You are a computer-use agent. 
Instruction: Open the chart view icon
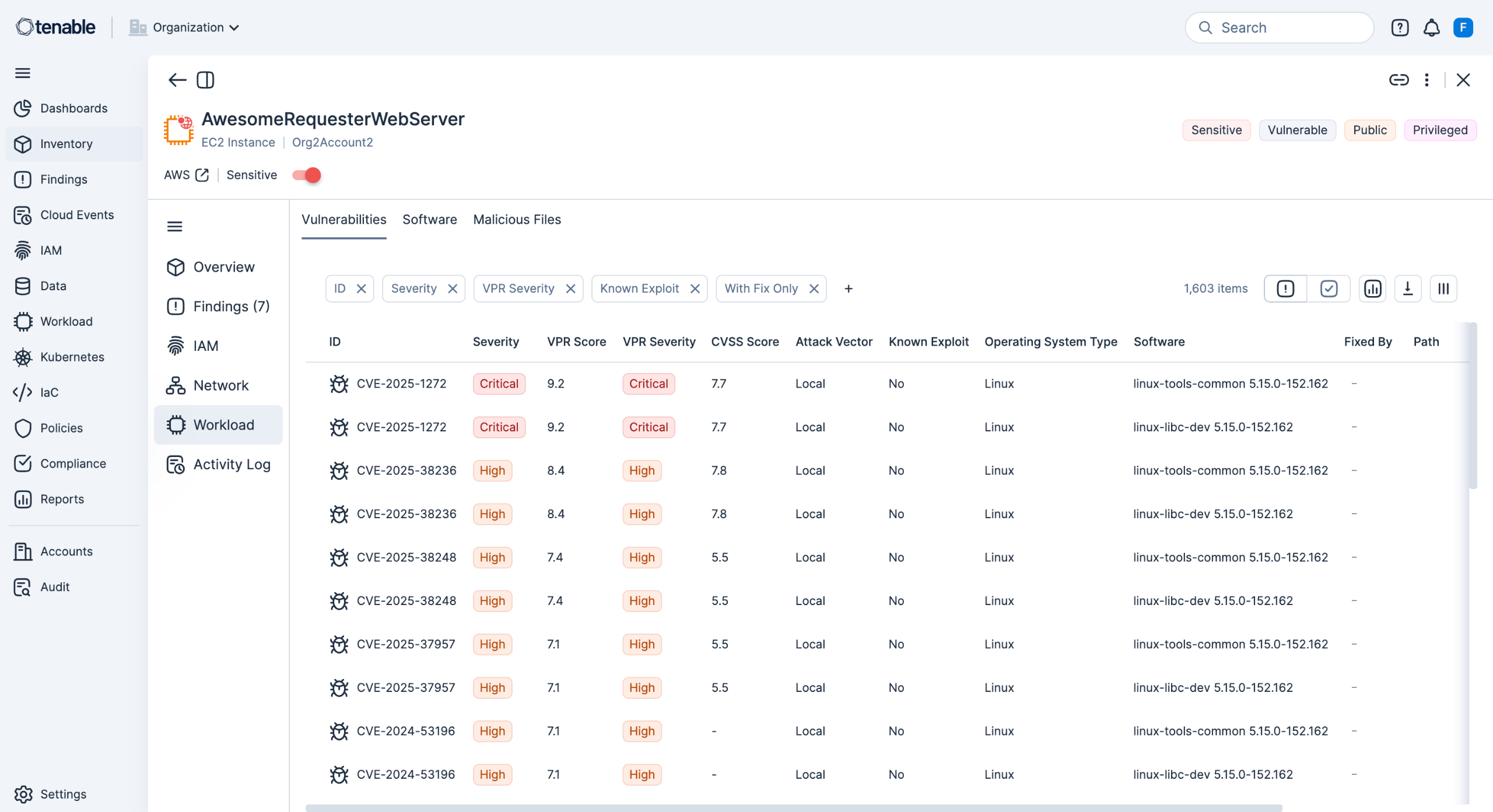point(1372,289)
